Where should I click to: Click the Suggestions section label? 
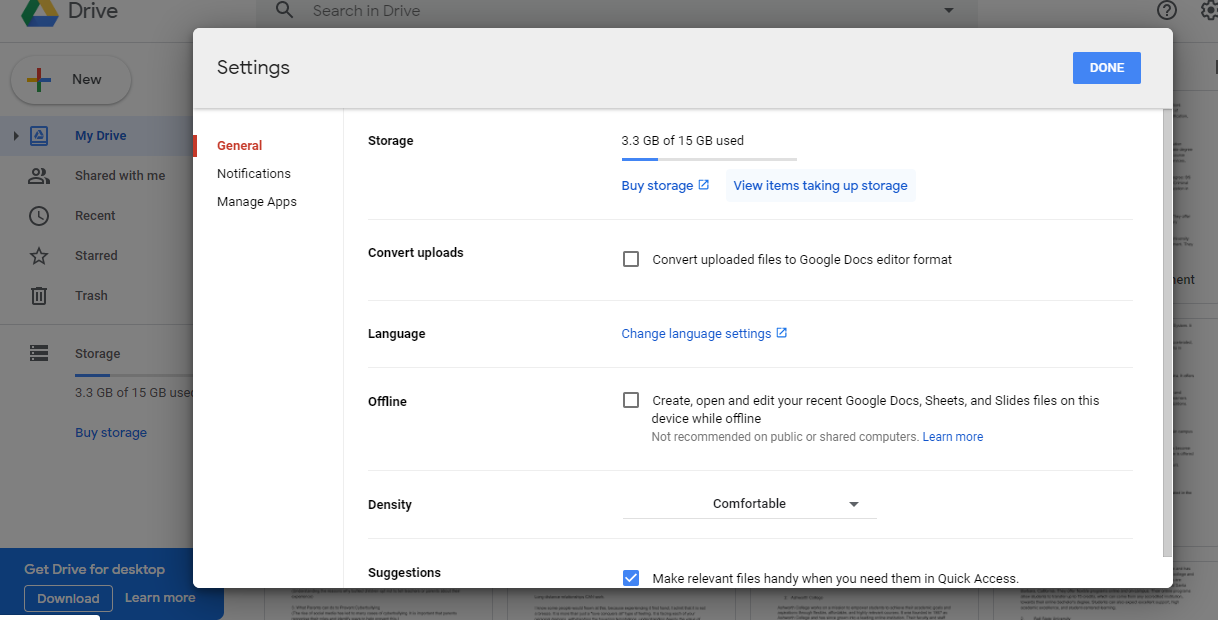[x=404, y=573]
